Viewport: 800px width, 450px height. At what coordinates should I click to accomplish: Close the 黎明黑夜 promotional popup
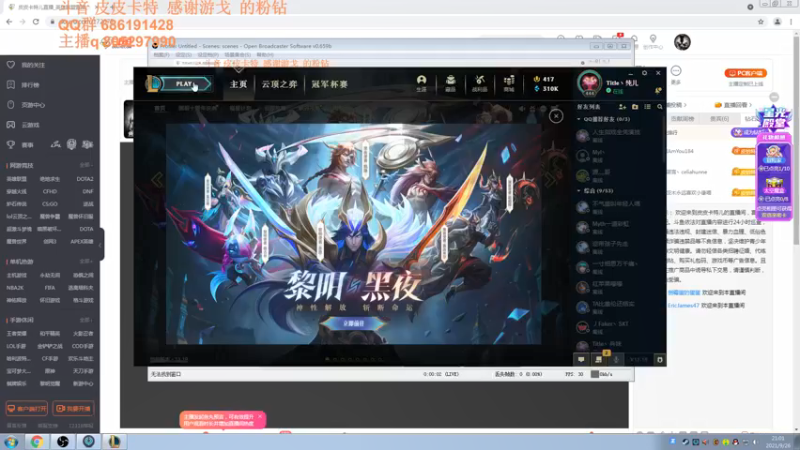click(556, 116)
